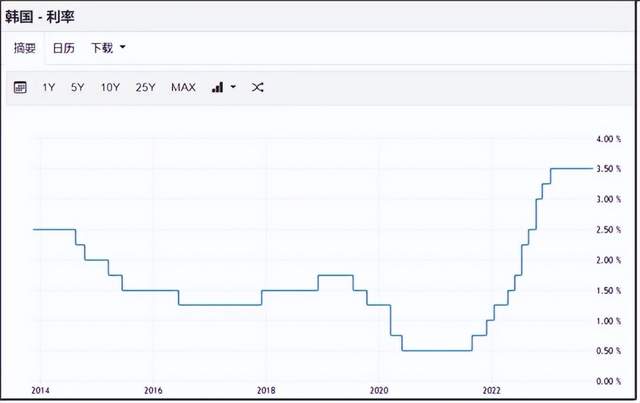Click the shuffle compare icon
Viewport: 640px width, 403px height.
pyautogui.click(x=258, y=87)
